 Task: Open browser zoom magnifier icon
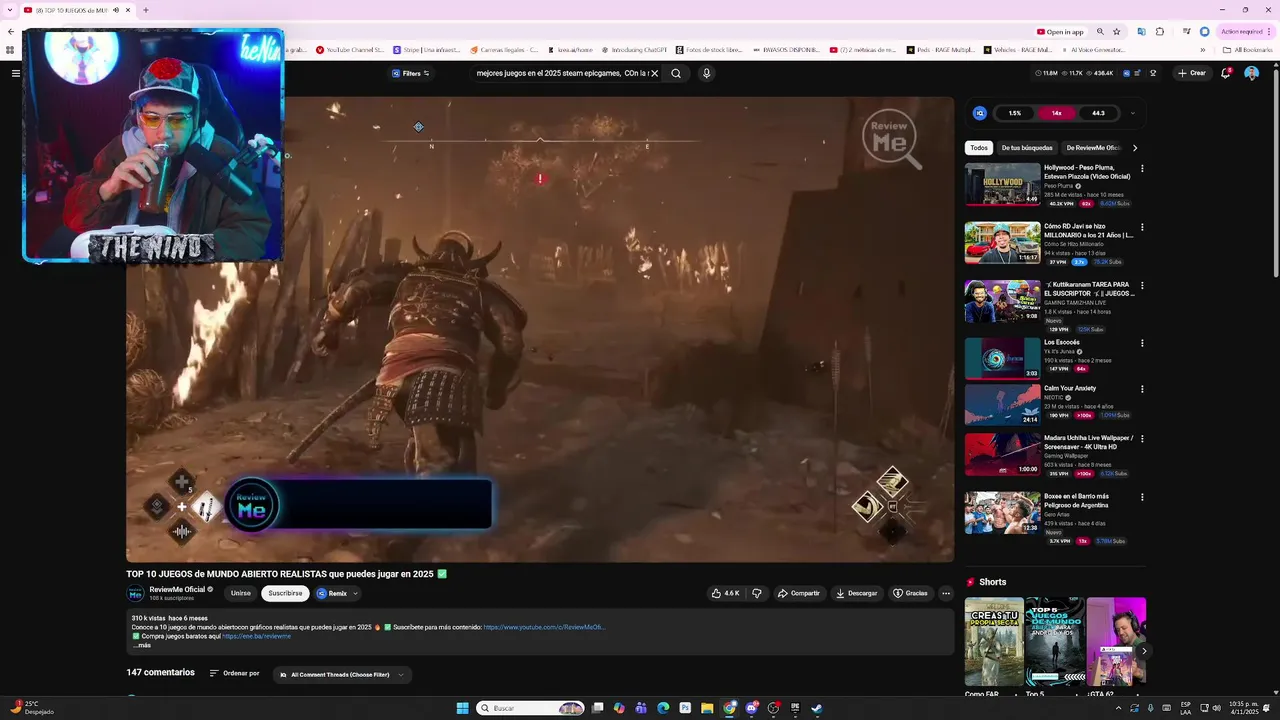click(1100, 31)
